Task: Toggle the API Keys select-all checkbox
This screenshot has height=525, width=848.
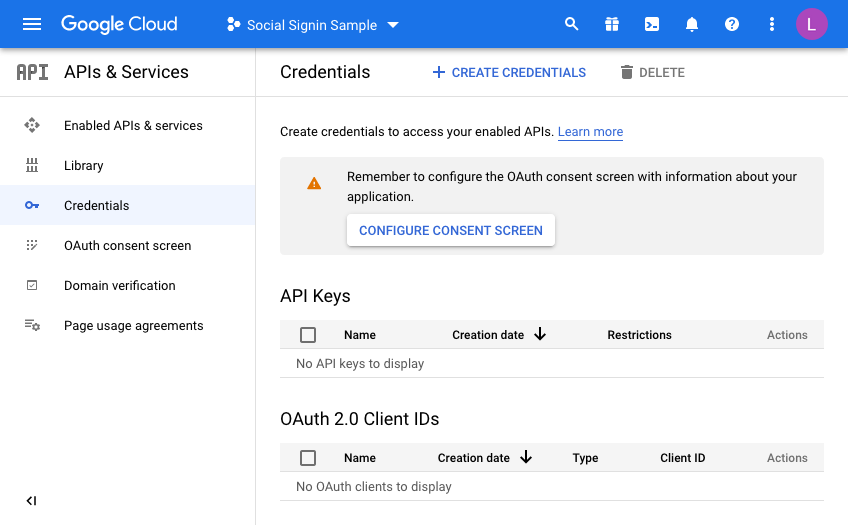Action: (308, 335)
